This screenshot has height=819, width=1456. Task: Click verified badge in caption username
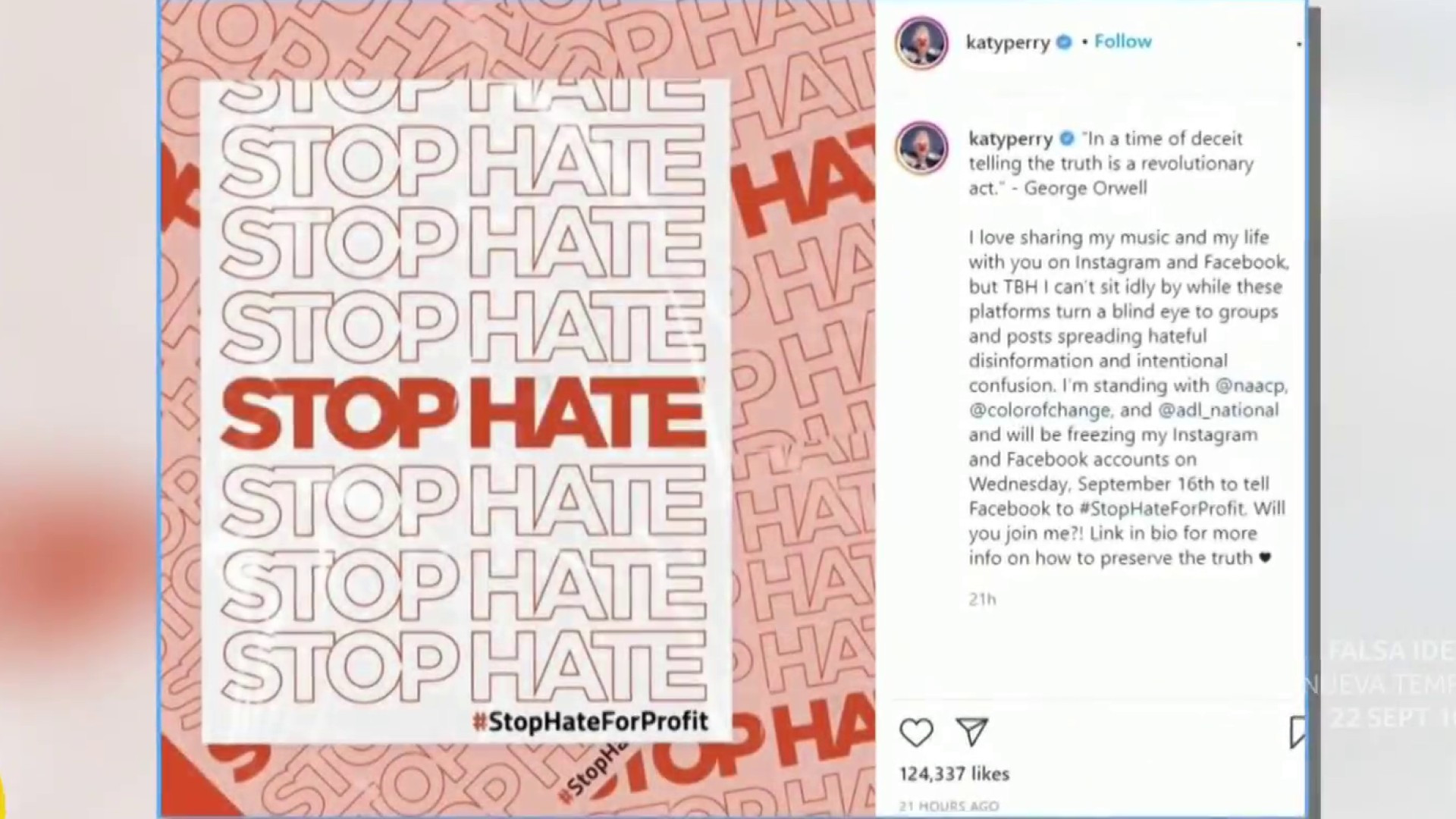[x=1067, y=139]
